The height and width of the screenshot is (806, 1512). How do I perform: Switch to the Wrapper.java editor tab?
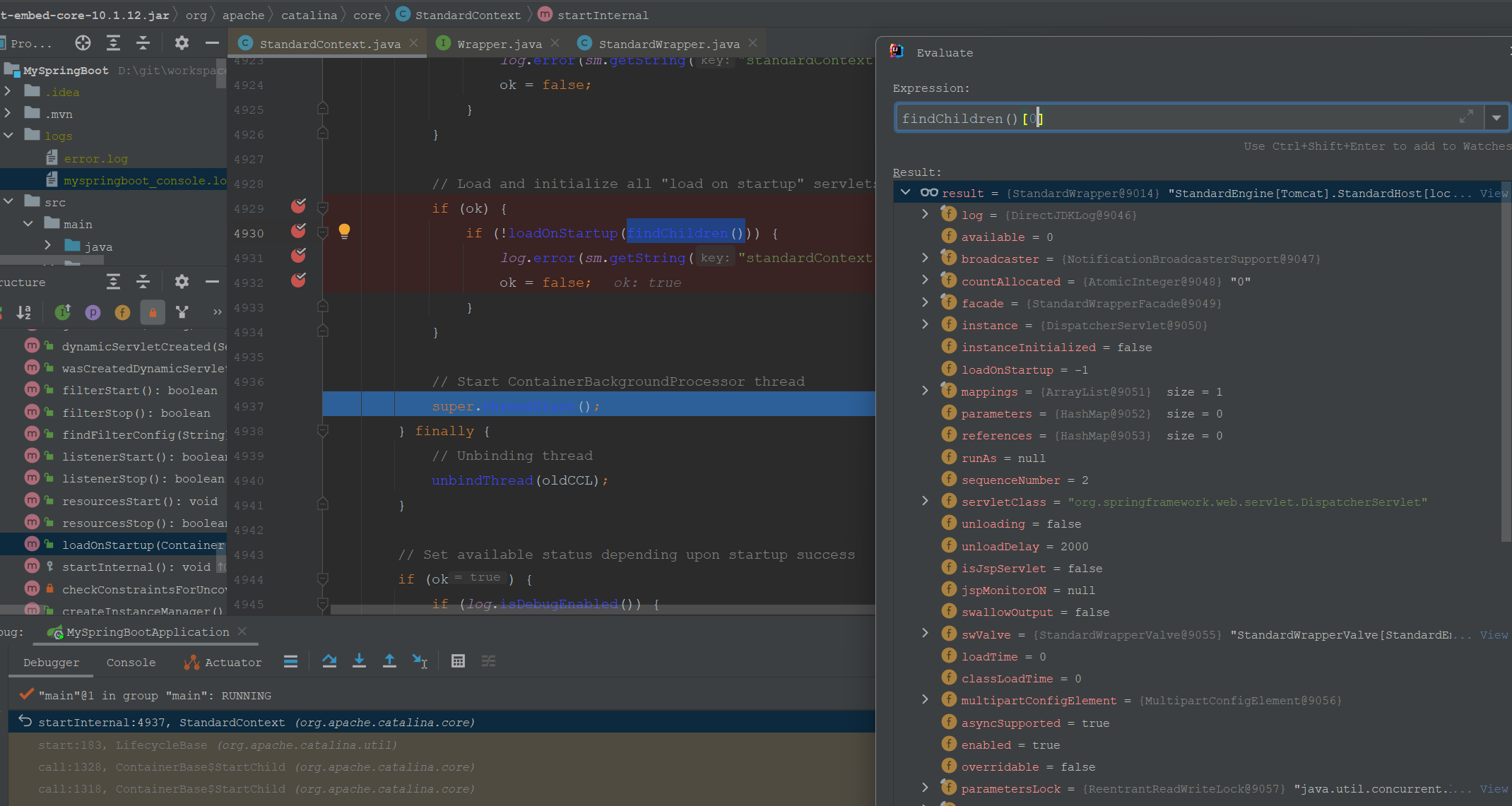click(499, 44)
